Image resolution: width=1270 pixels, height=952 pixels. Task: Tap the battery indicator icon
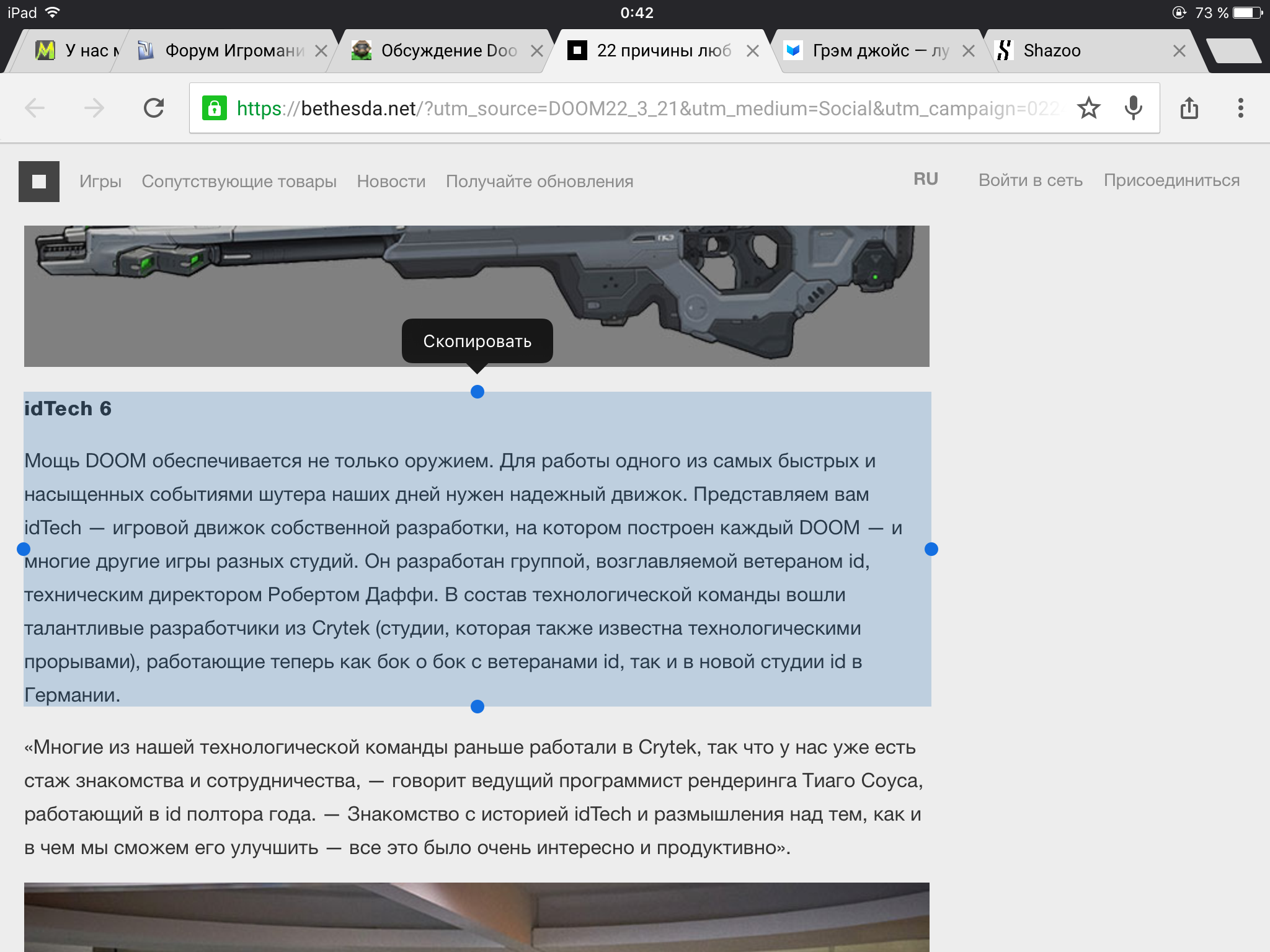1248,12
